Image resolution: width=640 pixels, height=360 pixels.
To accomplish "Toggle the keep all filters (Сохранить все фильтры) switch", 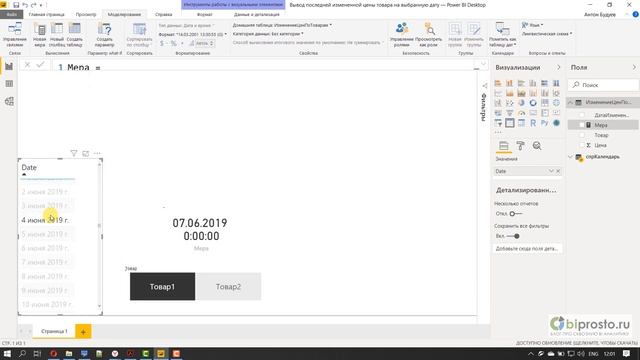I will pos(513,236).
